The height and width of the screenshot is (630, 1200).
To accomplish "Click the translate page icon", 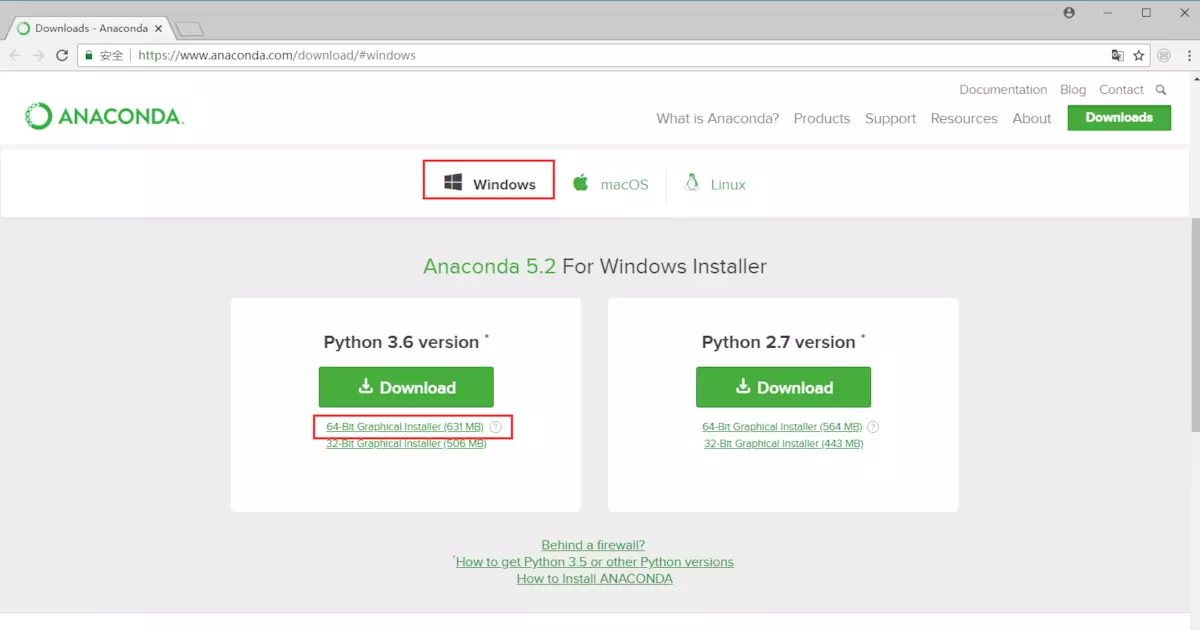I will pyautogui.click(x=1118, y=55).
